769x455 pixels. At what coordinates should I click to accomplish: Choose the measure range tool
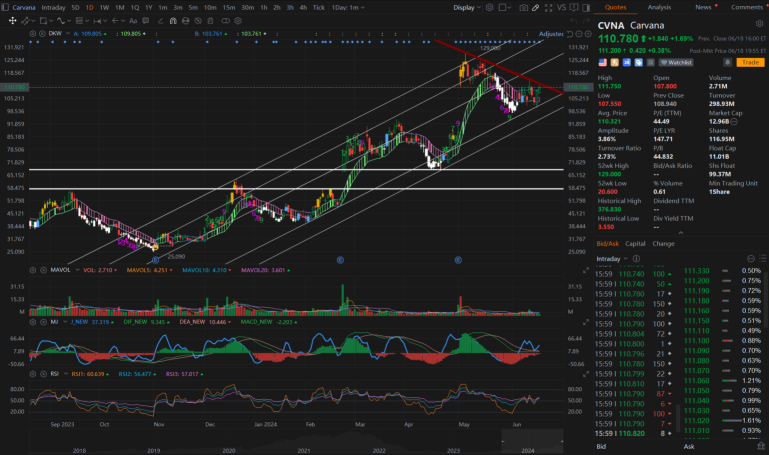(97, 21)
